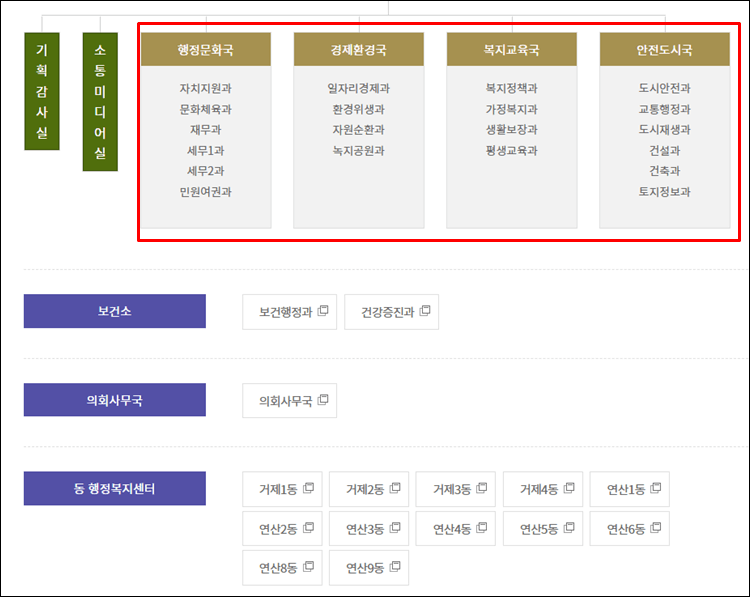
Task: Open 연산8동 center link
Action: coord(282,568)
